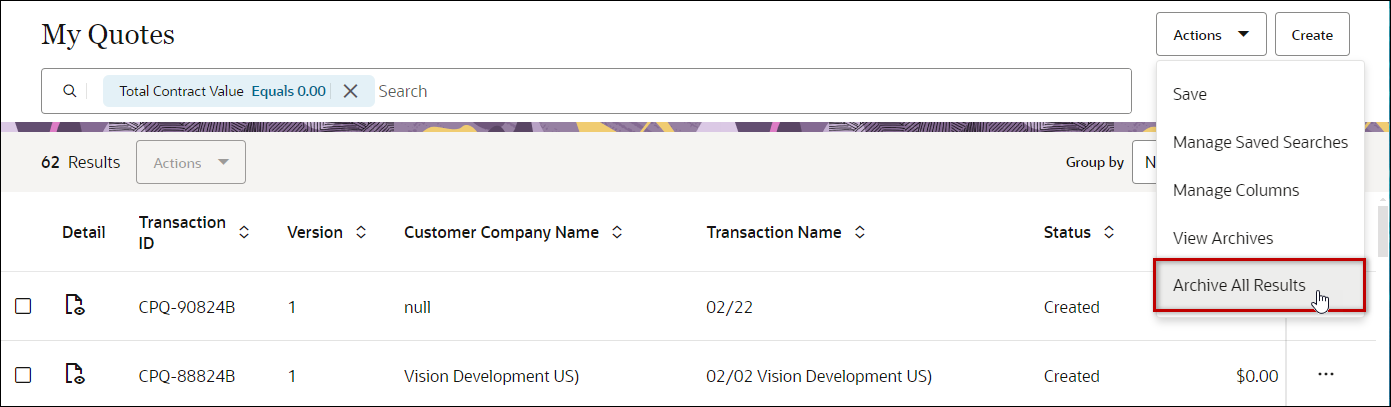Open detail icon for CPQ-90824B
This screenshot has width=1391, height=407.
click(x=74, y=306)
